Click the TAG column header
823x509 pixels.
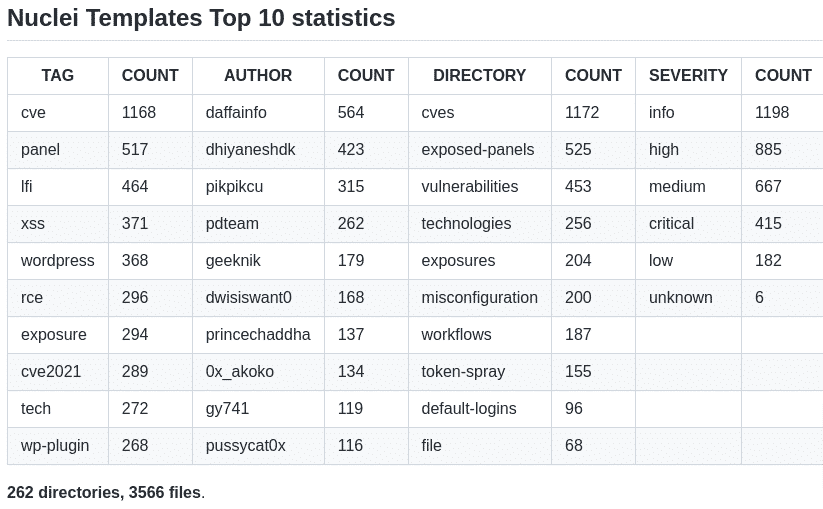click(x=58, y=75)
